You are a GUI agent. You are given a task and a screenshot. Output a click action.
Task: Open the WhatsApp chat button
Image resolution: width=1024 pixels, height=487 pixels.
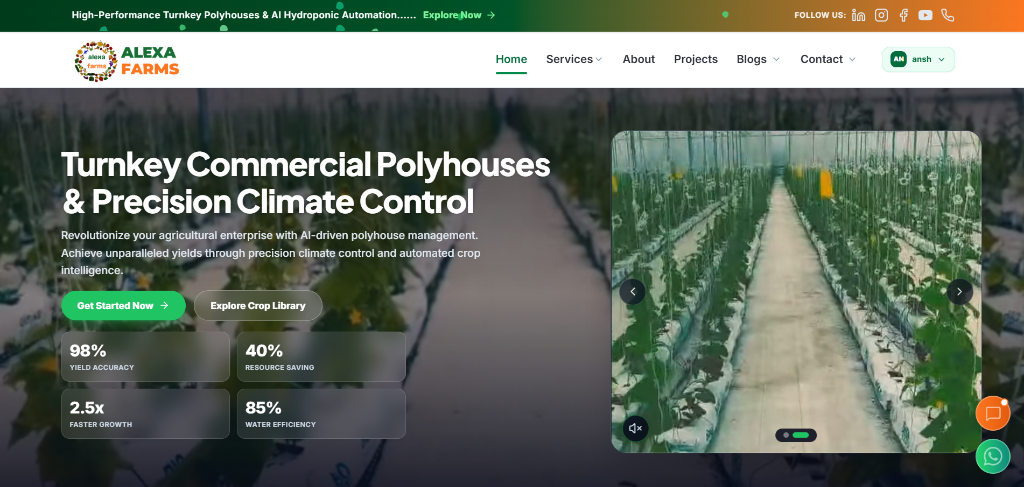coord(993,456)
